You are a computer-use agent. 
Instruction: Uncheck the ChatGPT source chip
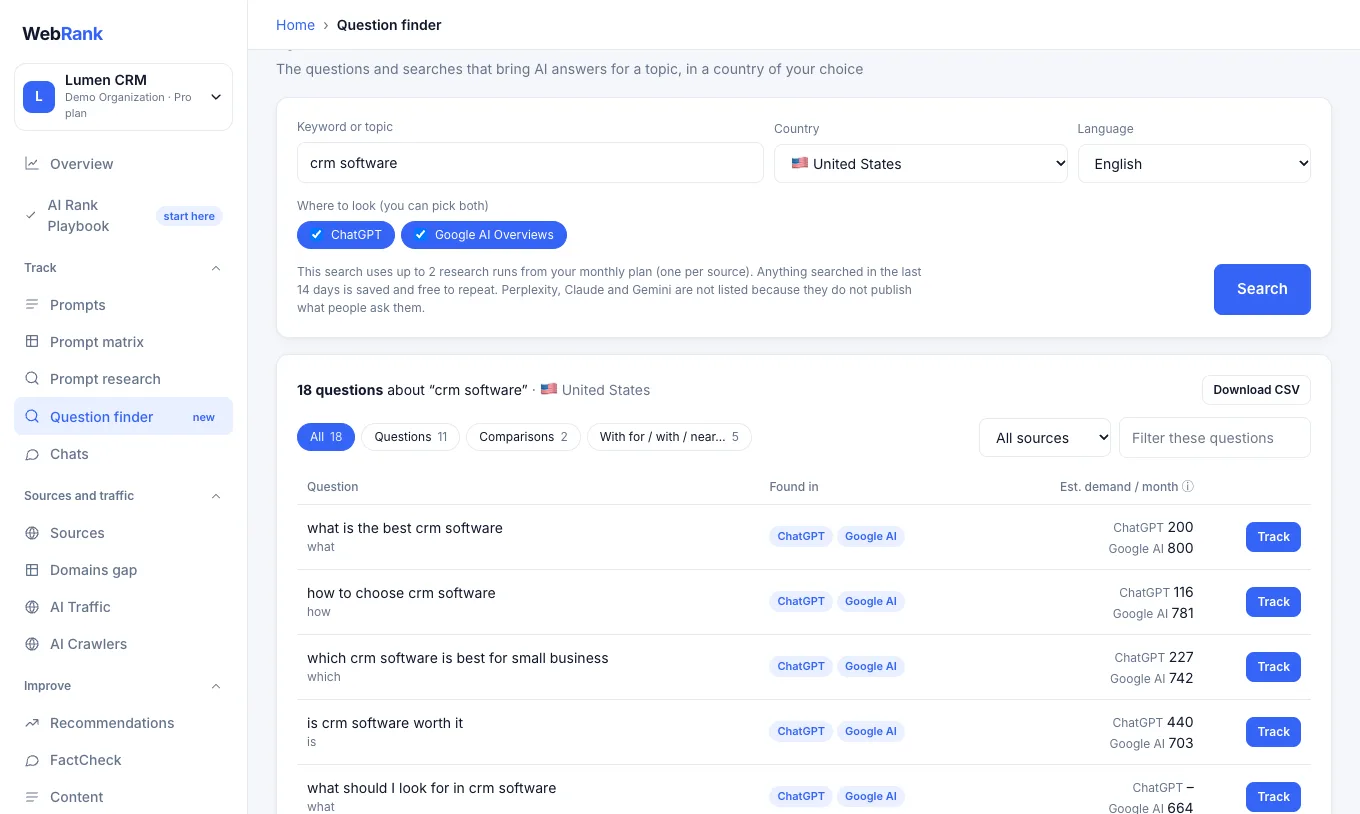coord(346,235)
